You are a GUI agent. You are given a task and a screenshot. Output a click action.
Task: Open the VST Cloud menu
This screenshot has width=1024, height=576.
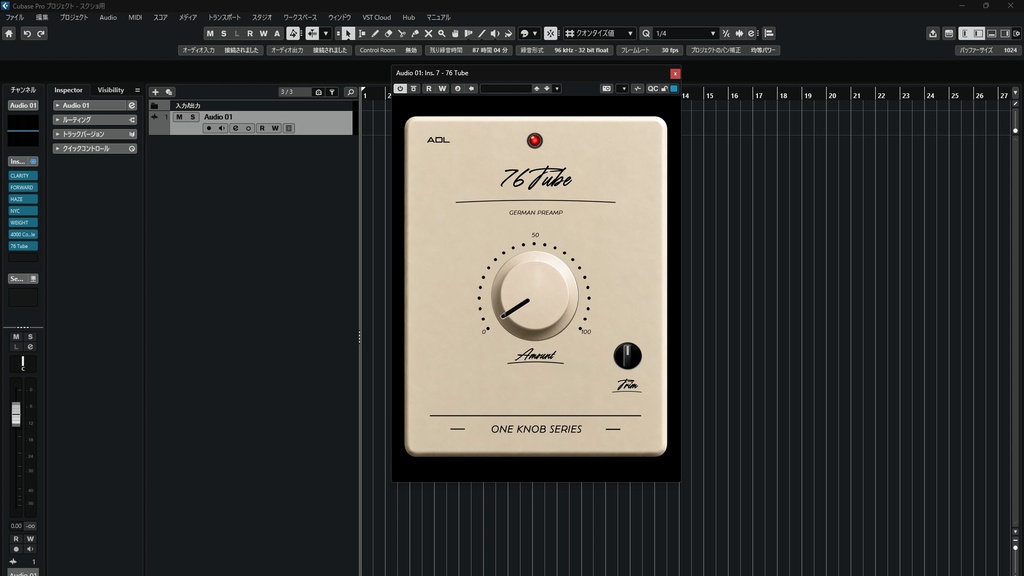coord(377,18)
